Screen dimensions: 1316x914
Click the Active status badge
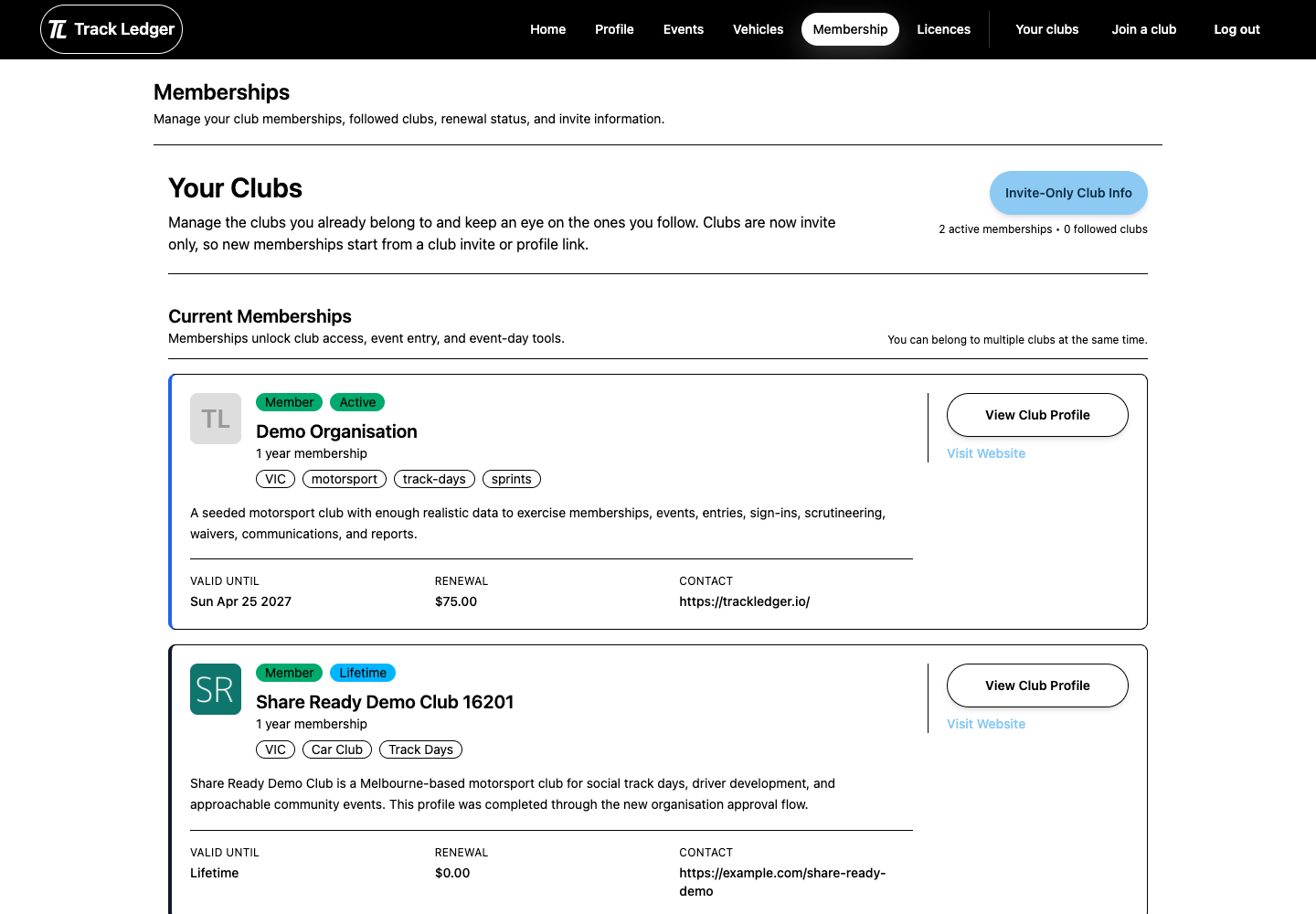click(x=357, y=402)
